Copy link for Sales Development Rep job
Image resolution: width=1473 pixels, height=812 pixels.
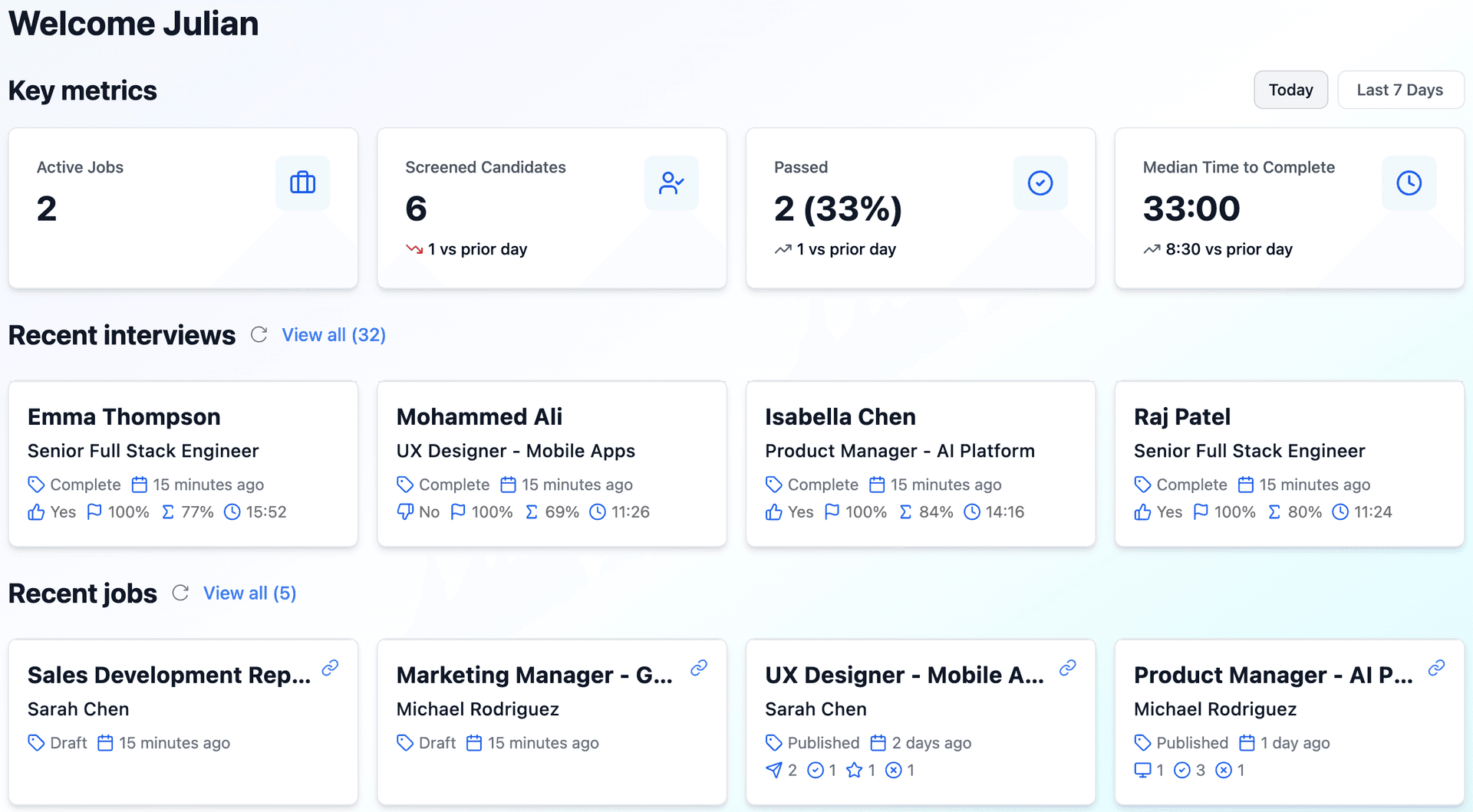click(330, 668)
